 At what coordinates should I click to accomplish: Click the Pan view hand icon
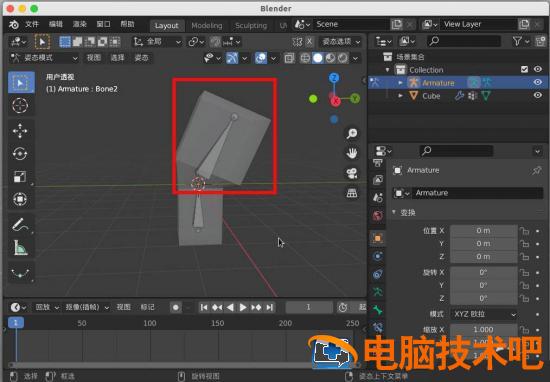352,153
